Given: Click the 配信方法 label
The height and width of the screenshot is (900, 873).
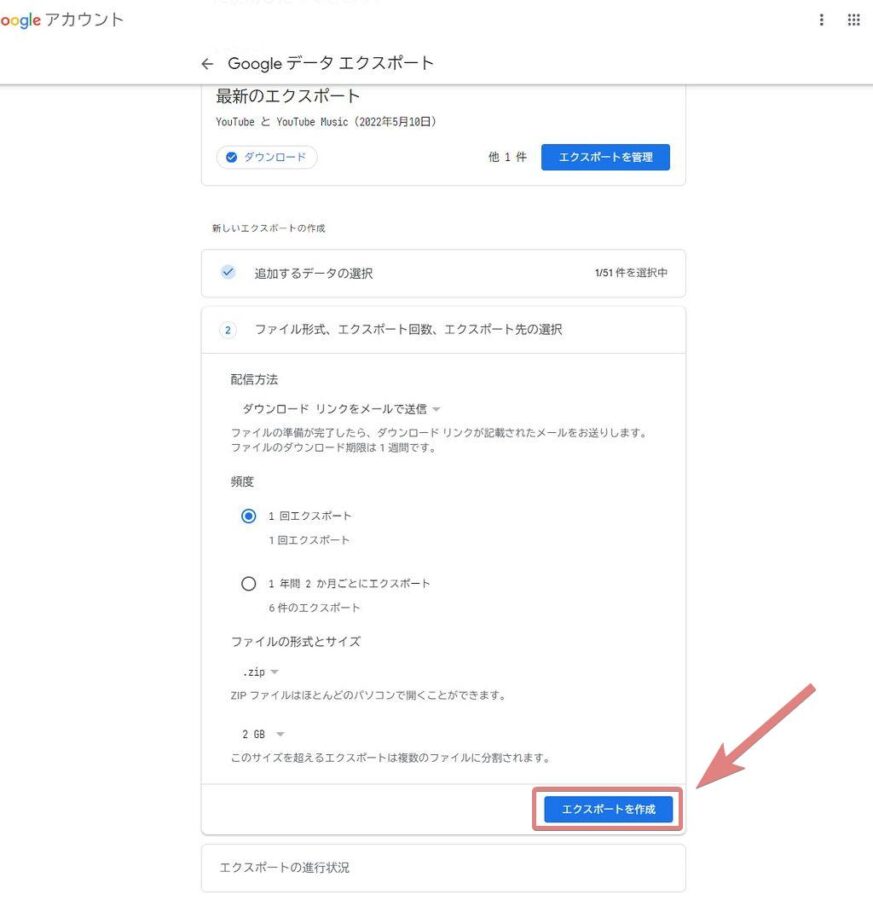Looking at the screenshot, I should 254,379.
